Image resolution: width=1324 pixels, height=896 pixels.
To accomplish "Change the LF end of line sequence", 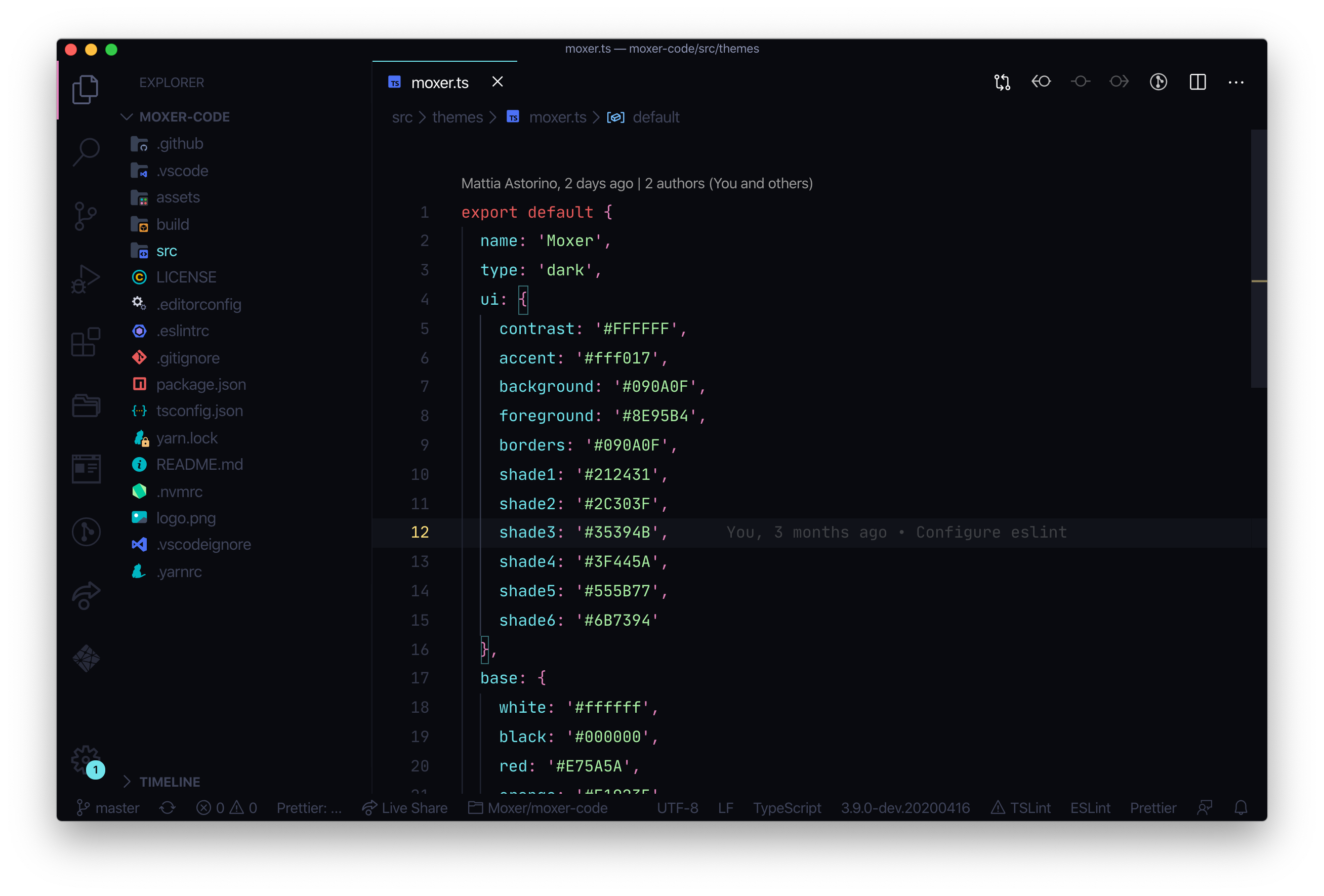I will (x=725, y=807).
